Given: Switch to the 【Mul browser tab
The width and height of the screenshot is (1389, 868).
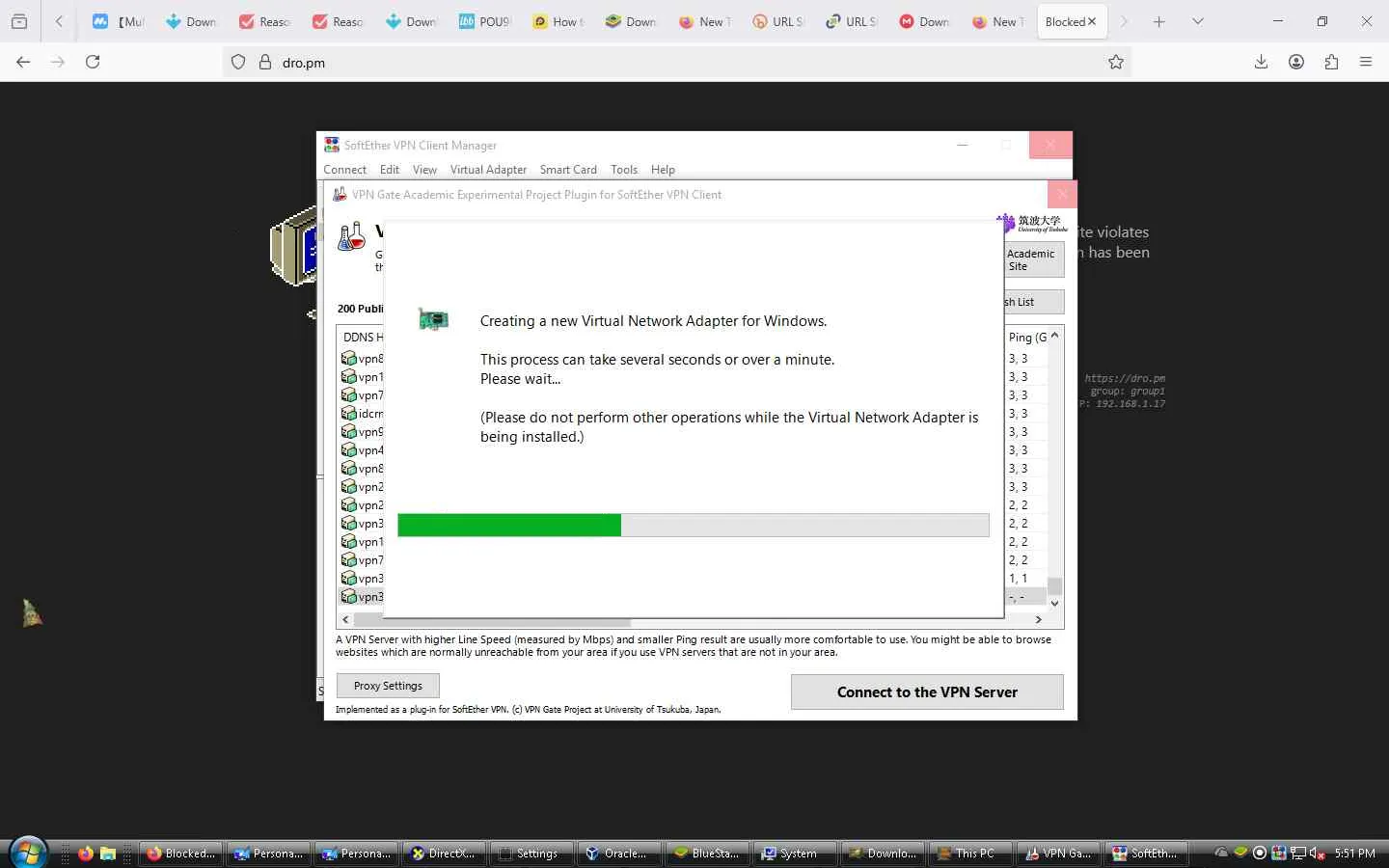Looking at the screenshot, I should (119, 21).
